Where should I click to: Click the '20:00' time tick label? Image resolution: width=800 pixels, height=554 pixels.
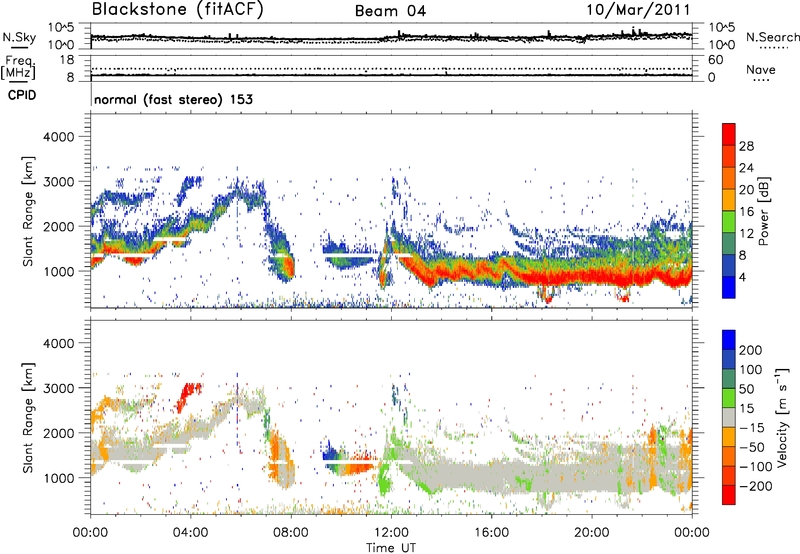tap(592, 533)
